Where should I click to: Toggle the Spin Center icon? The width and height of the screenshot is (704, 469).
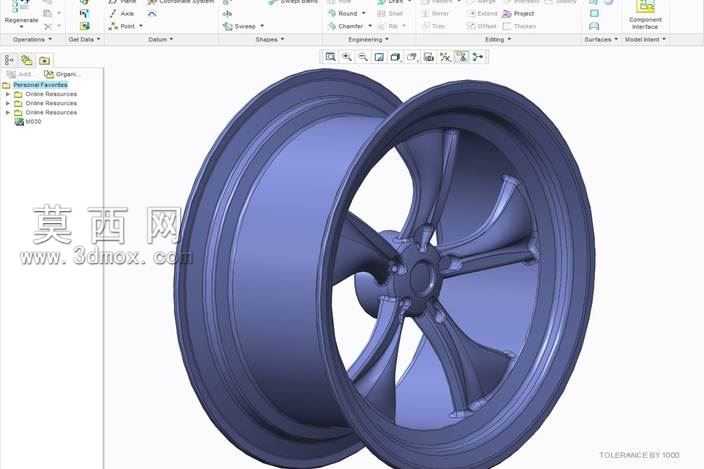pyautogui.click(x=478, y=57)
